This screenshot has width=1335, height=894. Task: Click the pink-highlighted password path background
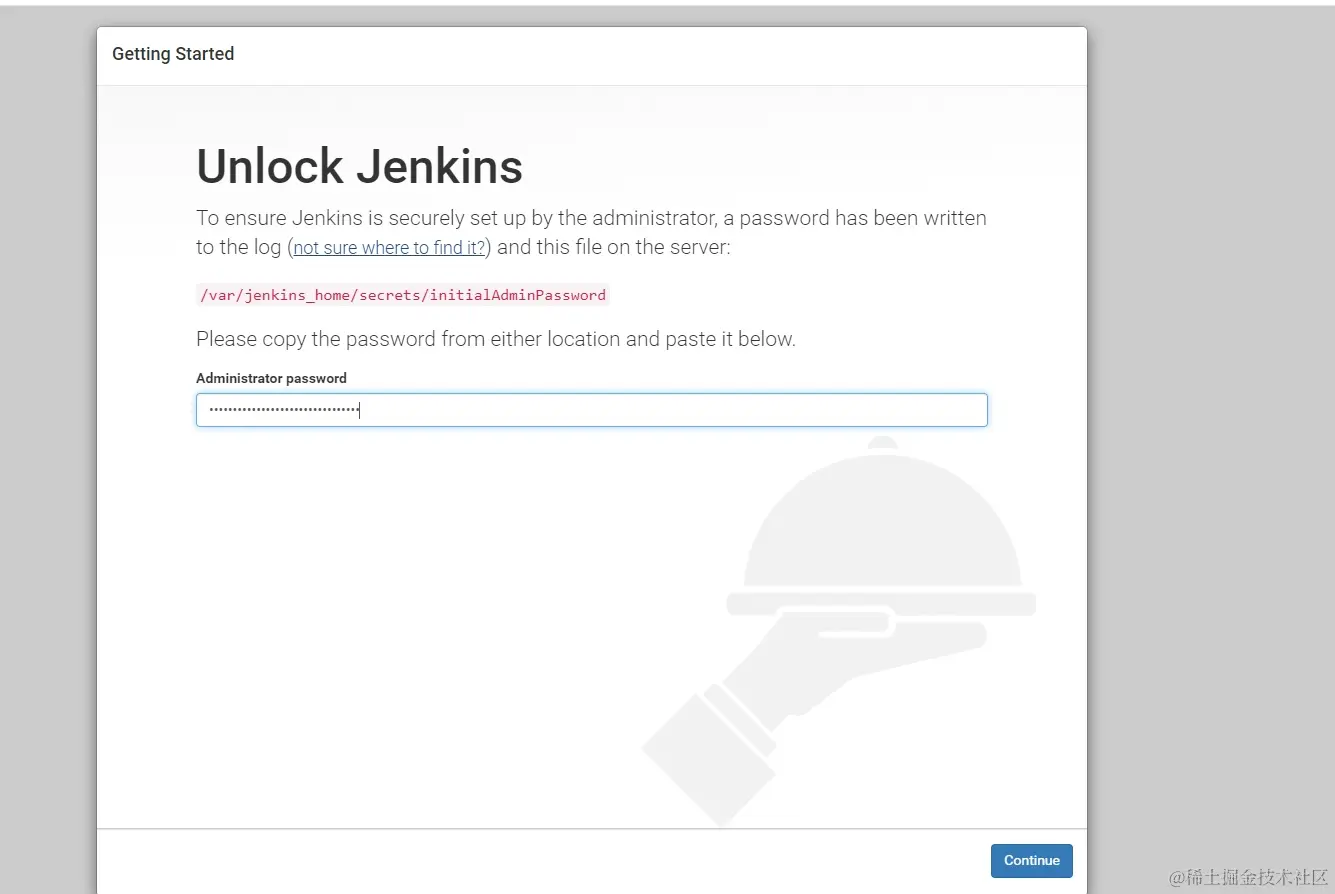pos(402,294)
